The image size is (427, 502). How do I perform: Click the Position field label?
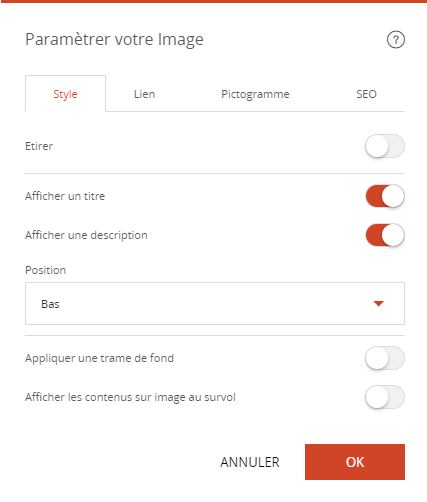tap(46, 270)
